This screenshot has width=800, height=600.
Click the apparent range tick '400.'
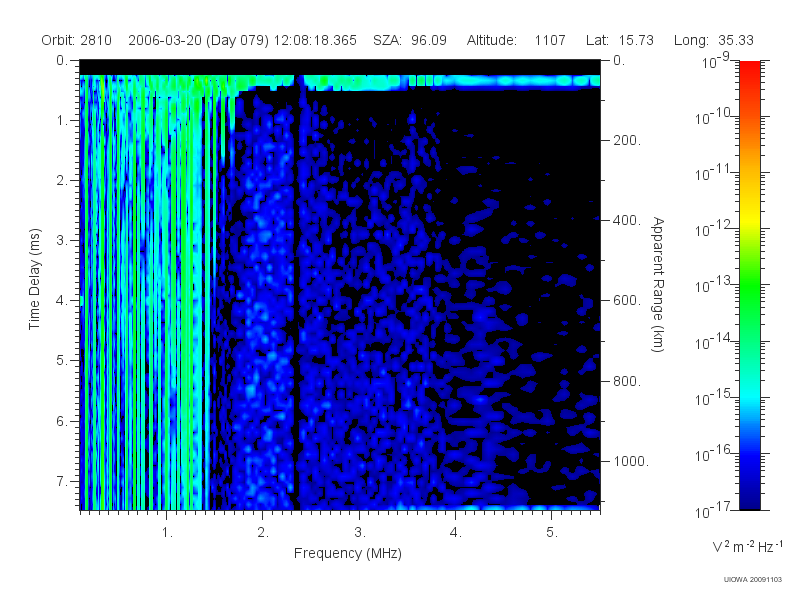pyautogui.click(x=627, y=220)
